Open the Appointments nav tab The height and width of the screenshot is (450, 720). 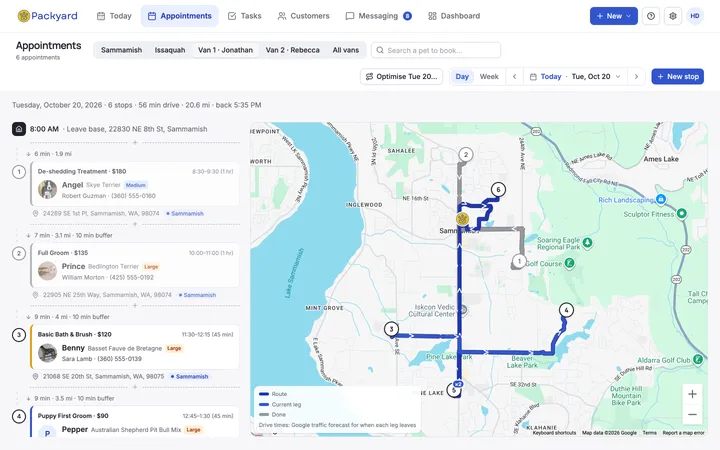point(180,16)
